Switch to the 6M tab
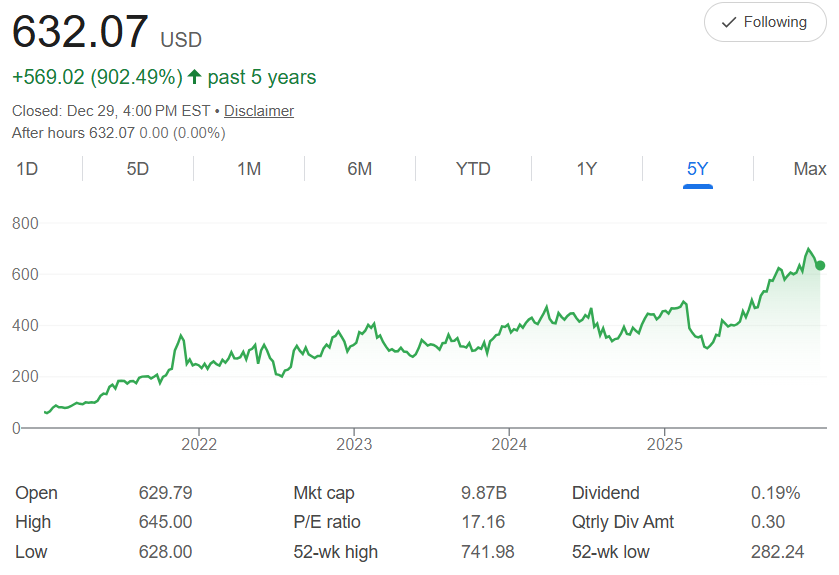The height and width of the screenshot is (575, 839). pyautogui.click(x=360, y=169)
